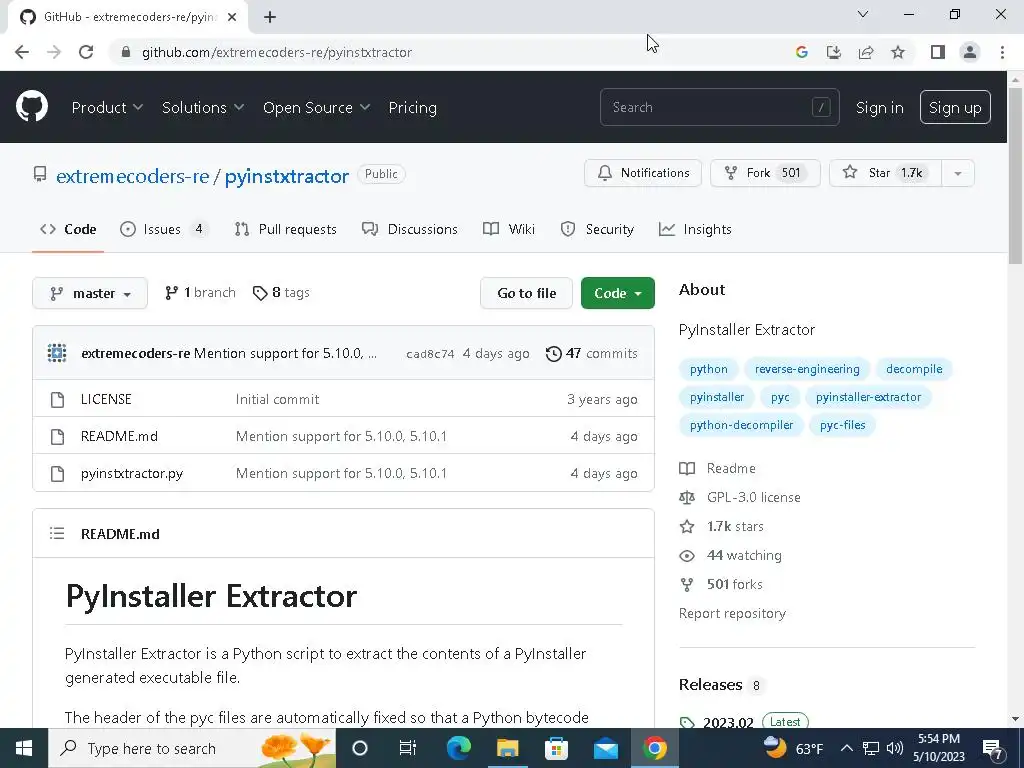The height and width of the screenshot is (768, 1024).
Task: Open the master branch dropdown
Action: click(90, 293)
